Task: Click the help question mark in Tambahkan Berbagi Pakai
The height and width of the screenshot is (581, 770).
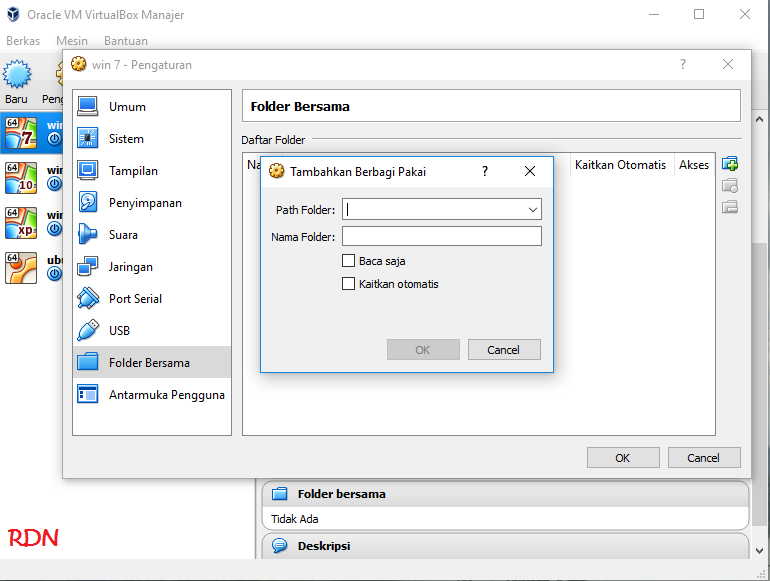Action: pyautogui.click(x=485, y=171)
